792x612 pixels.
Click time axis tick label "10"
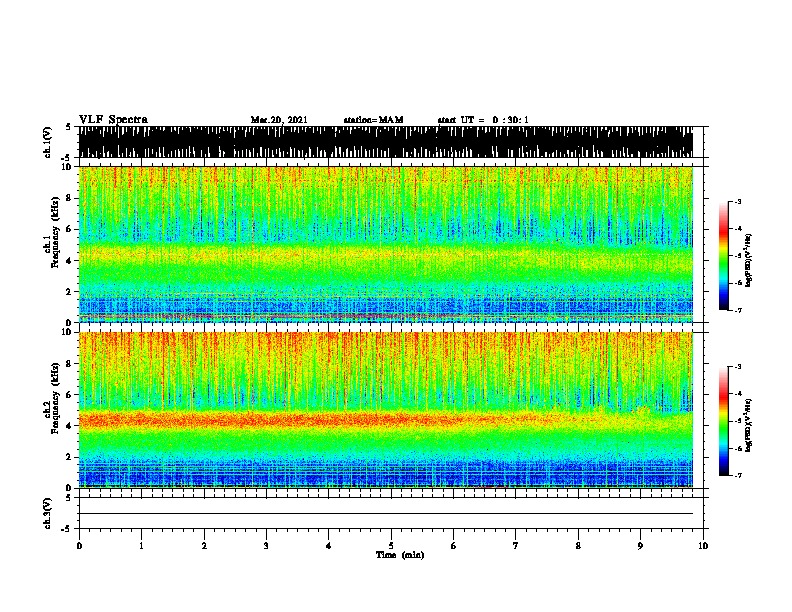click(x=703, y=546)
